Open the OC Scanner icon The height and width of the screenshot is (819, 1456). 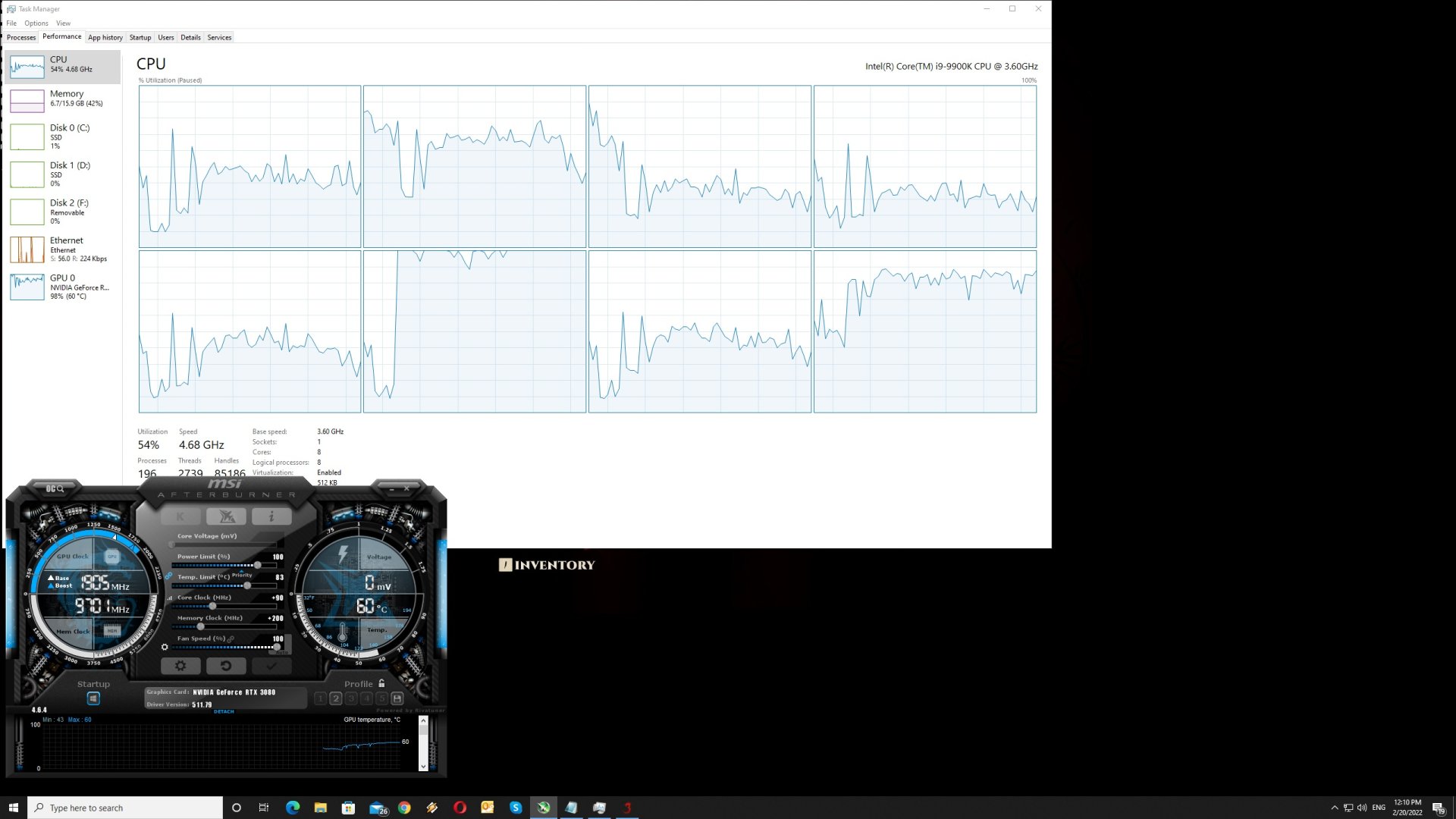pyautogui.click(x=55, y=489)
